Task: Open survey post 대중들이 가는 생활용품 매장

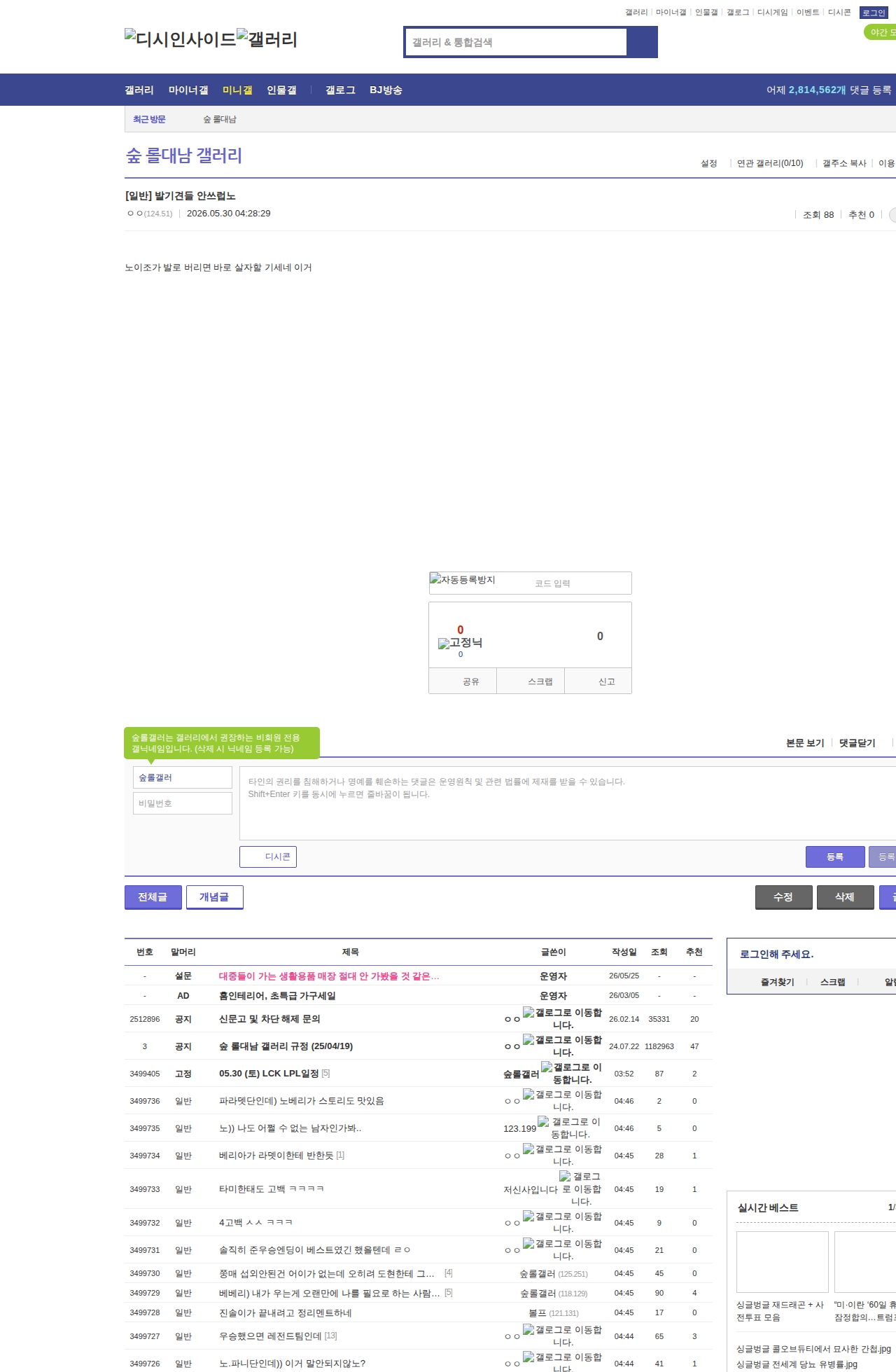Action: pyautogui.click(x=329, y=976)
